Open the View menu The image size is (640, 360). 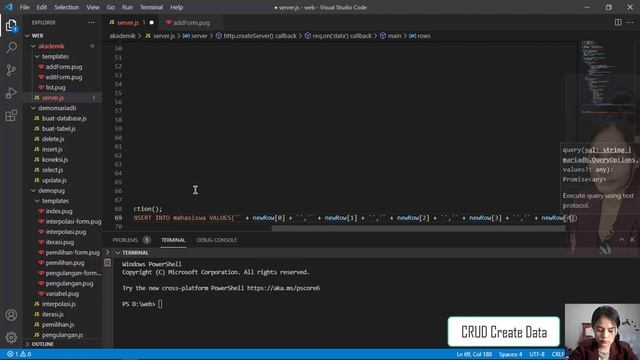pos(93,7)
